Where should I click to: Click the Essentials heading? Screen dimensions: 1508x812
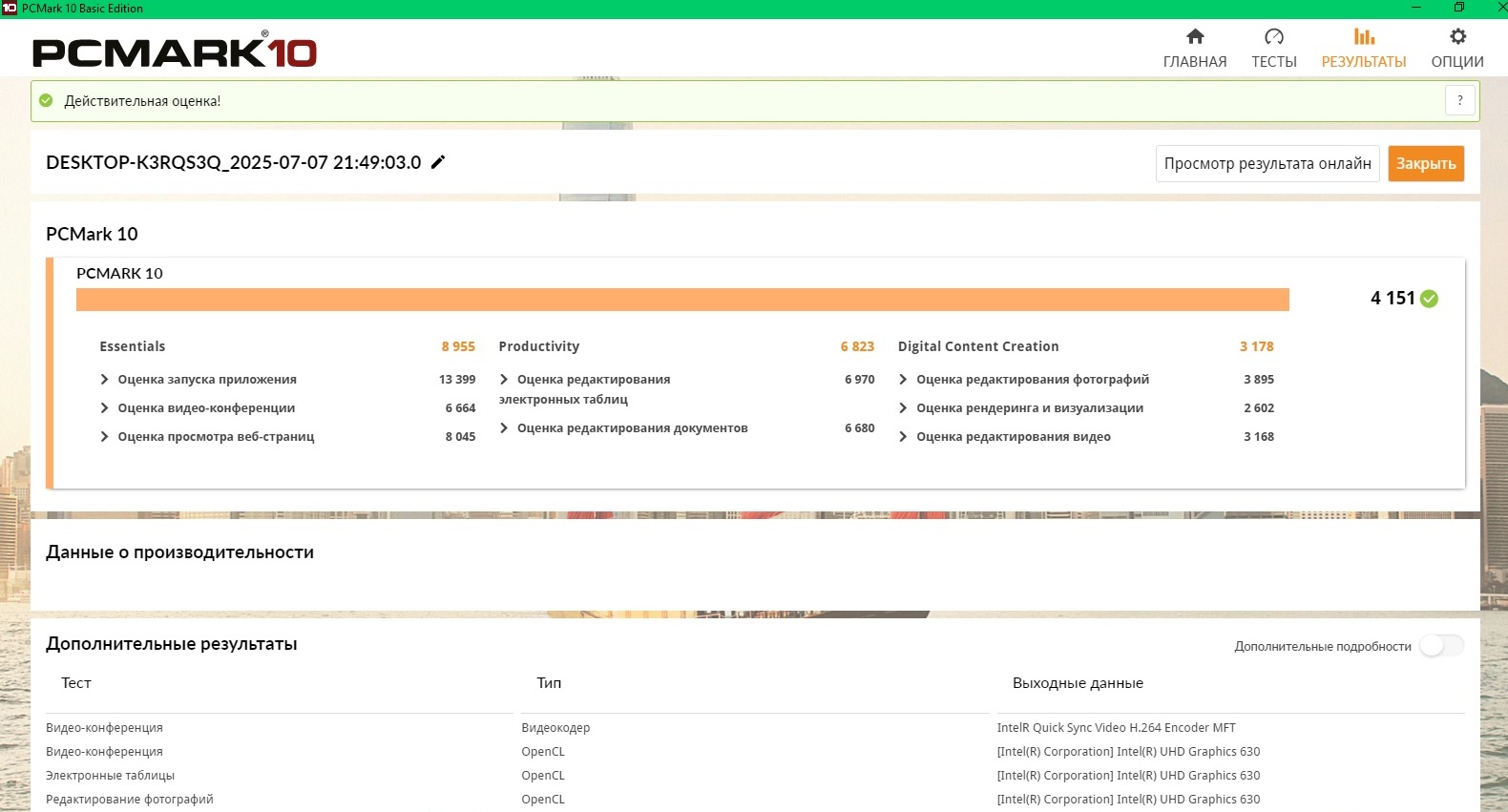click(133, 346)
